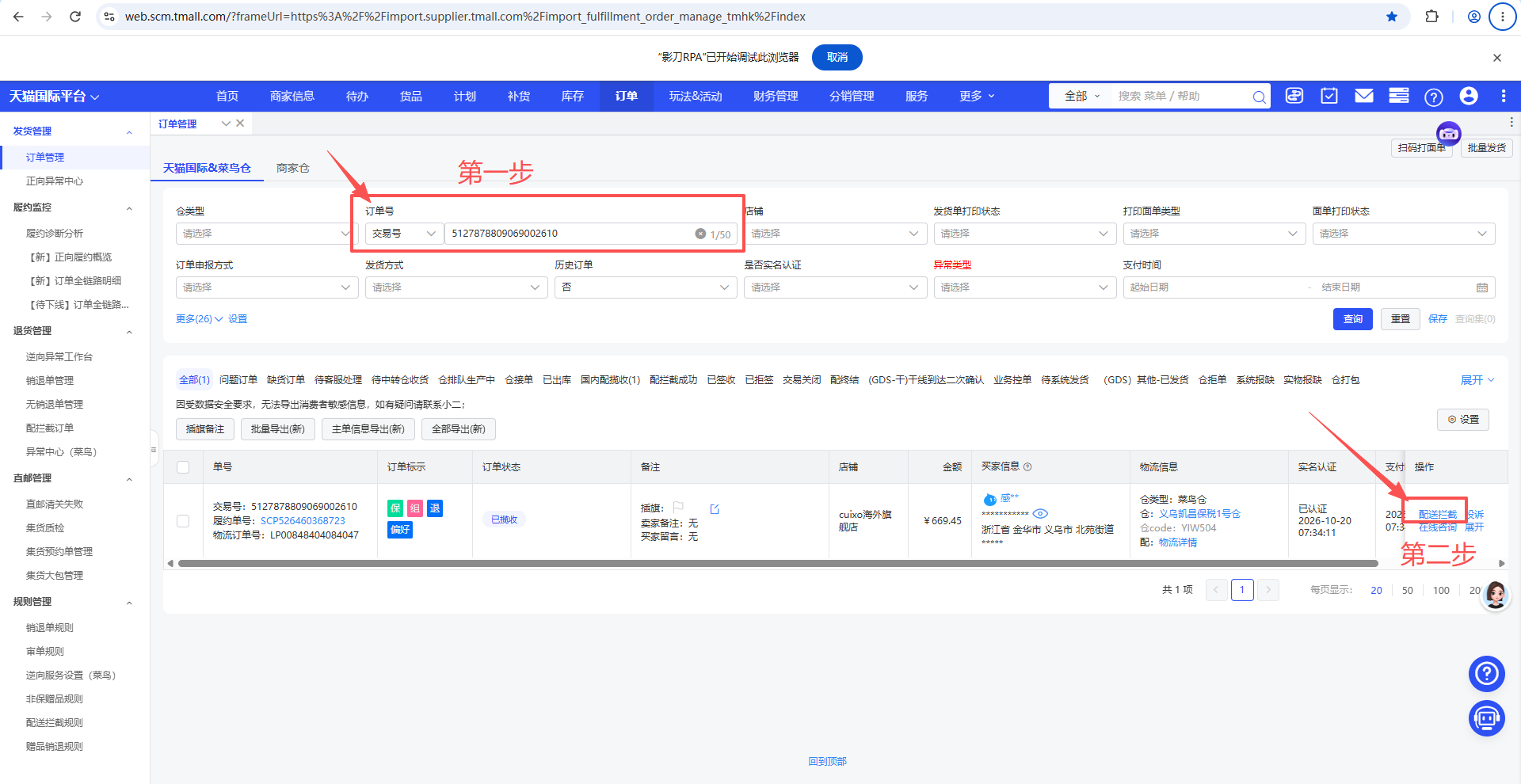The height and width of the screenshot is (784, 1521).
Task: Open the help question mark icon in header
Action: pyautogui.click(x=1434, y=97)
